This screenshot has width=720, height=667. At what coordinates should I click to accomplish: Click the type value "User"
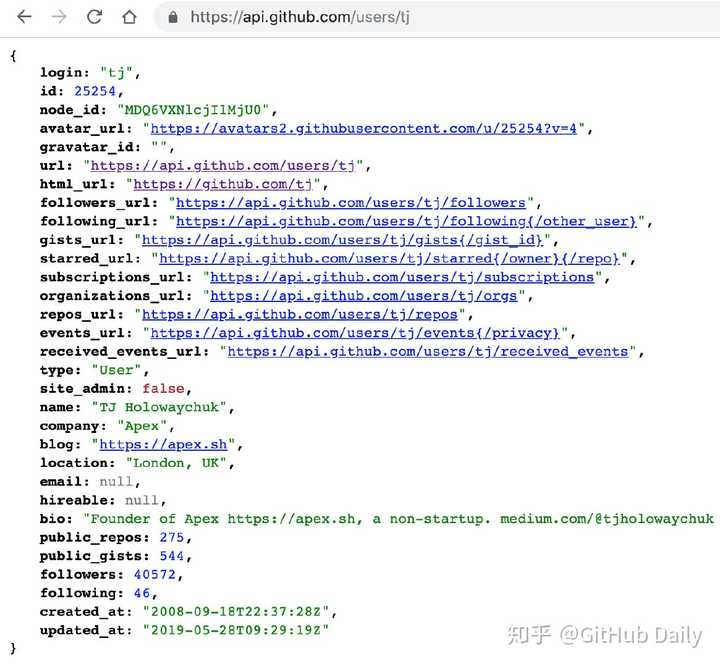[116, 370]
